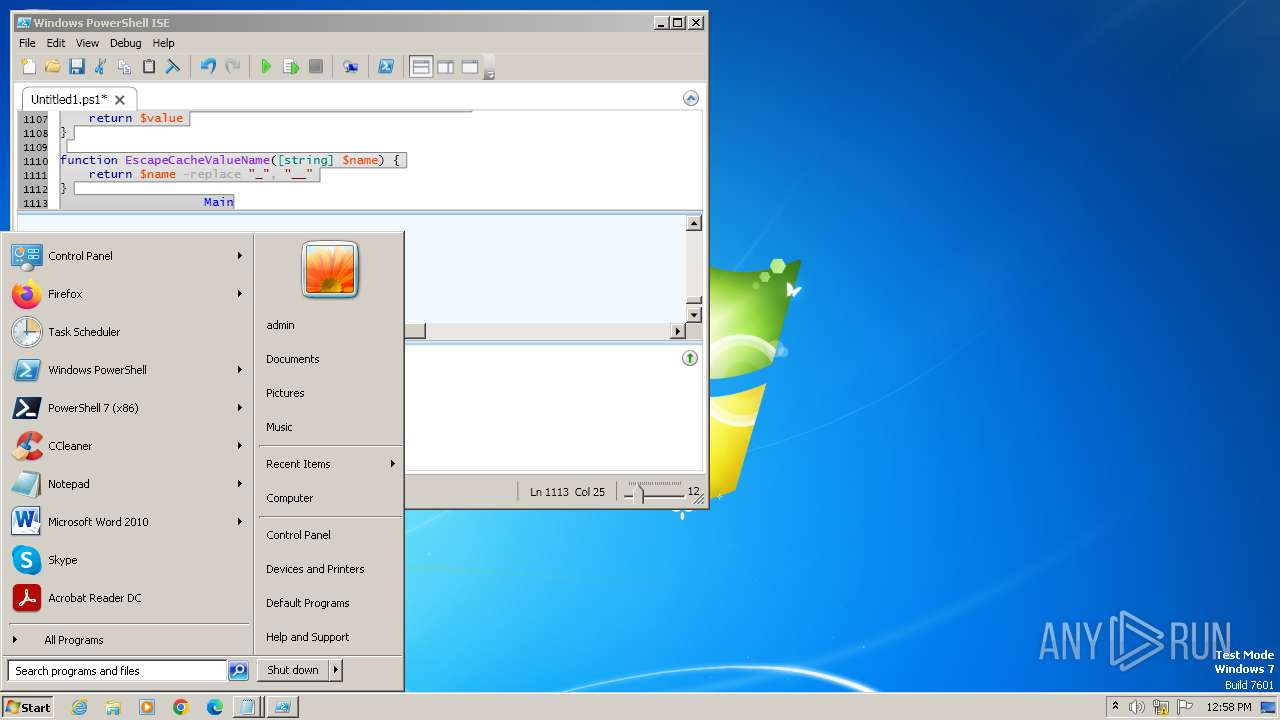The width and height of the screenshot is (1280, 720).
Task: Open the Debug menu
Action: (x=125, y=43)
